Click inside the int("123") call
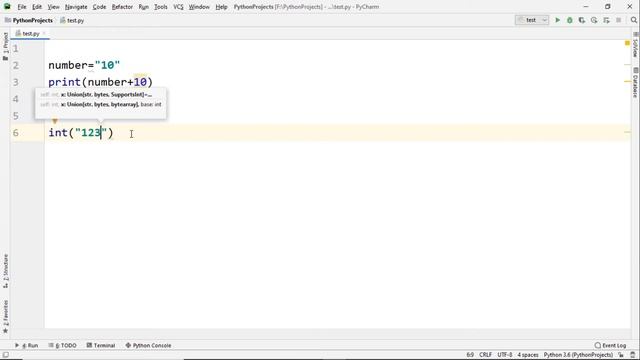 pyautogui.click(x=81, y=133)
